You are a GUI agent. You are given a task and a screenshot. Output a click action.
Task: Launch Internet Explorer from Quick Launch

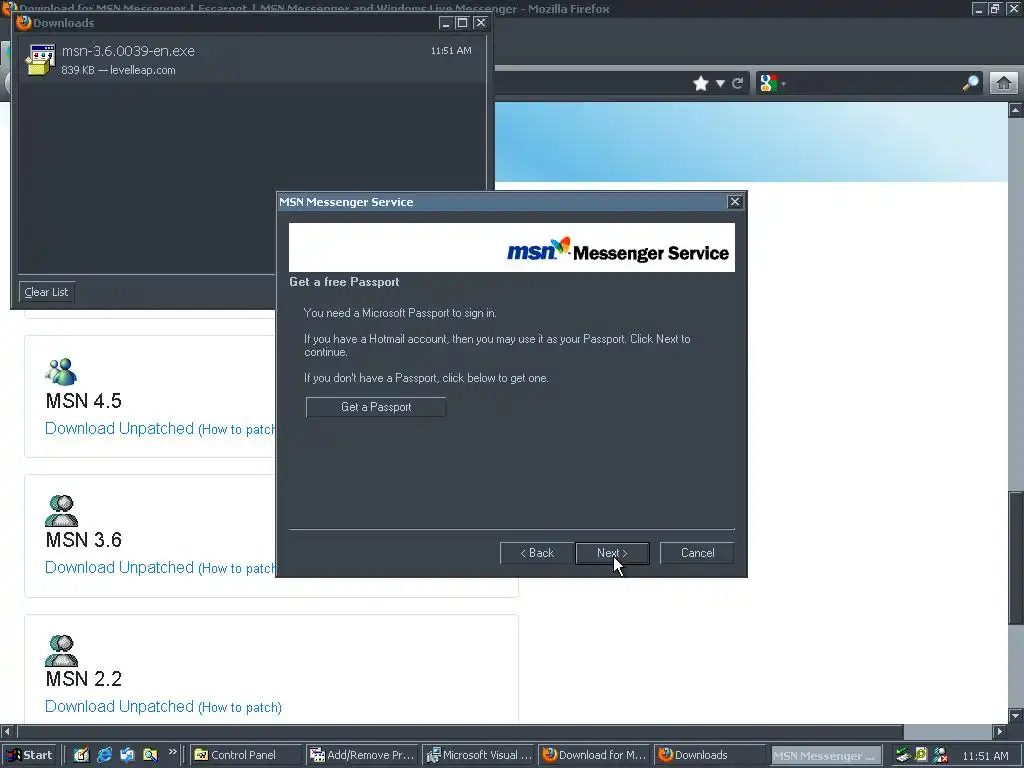tap(104, 755)
